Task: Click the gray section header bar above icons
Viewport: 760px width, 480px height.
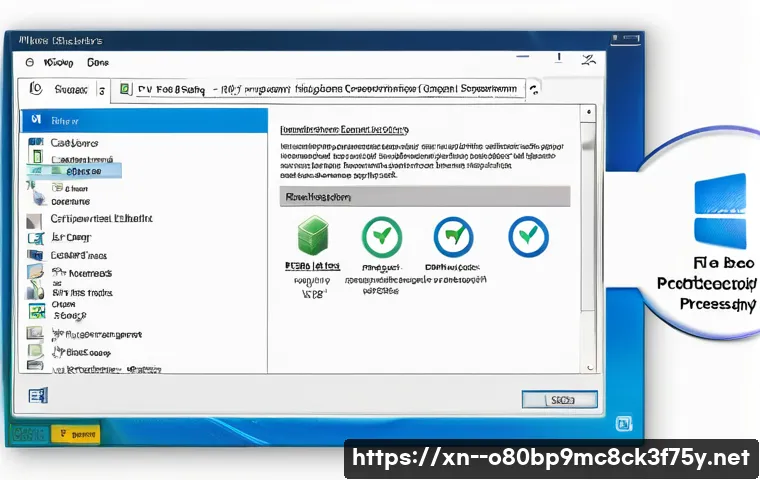Action: click(x=424, y=196)
